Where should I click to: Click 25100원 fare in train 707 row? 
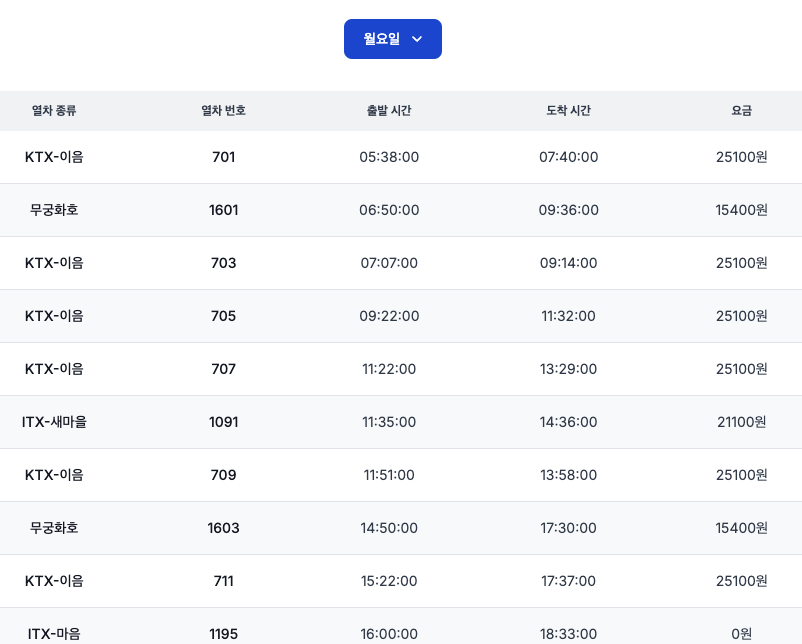tap(741, 369)
